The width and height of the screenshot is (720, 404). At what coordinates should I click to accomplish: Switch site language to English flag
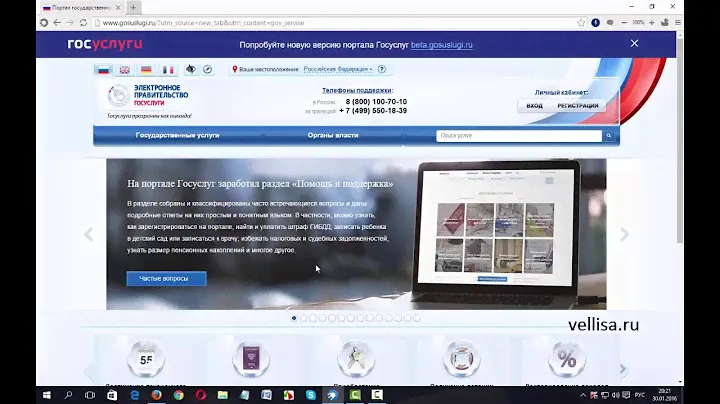click(124, 70)
